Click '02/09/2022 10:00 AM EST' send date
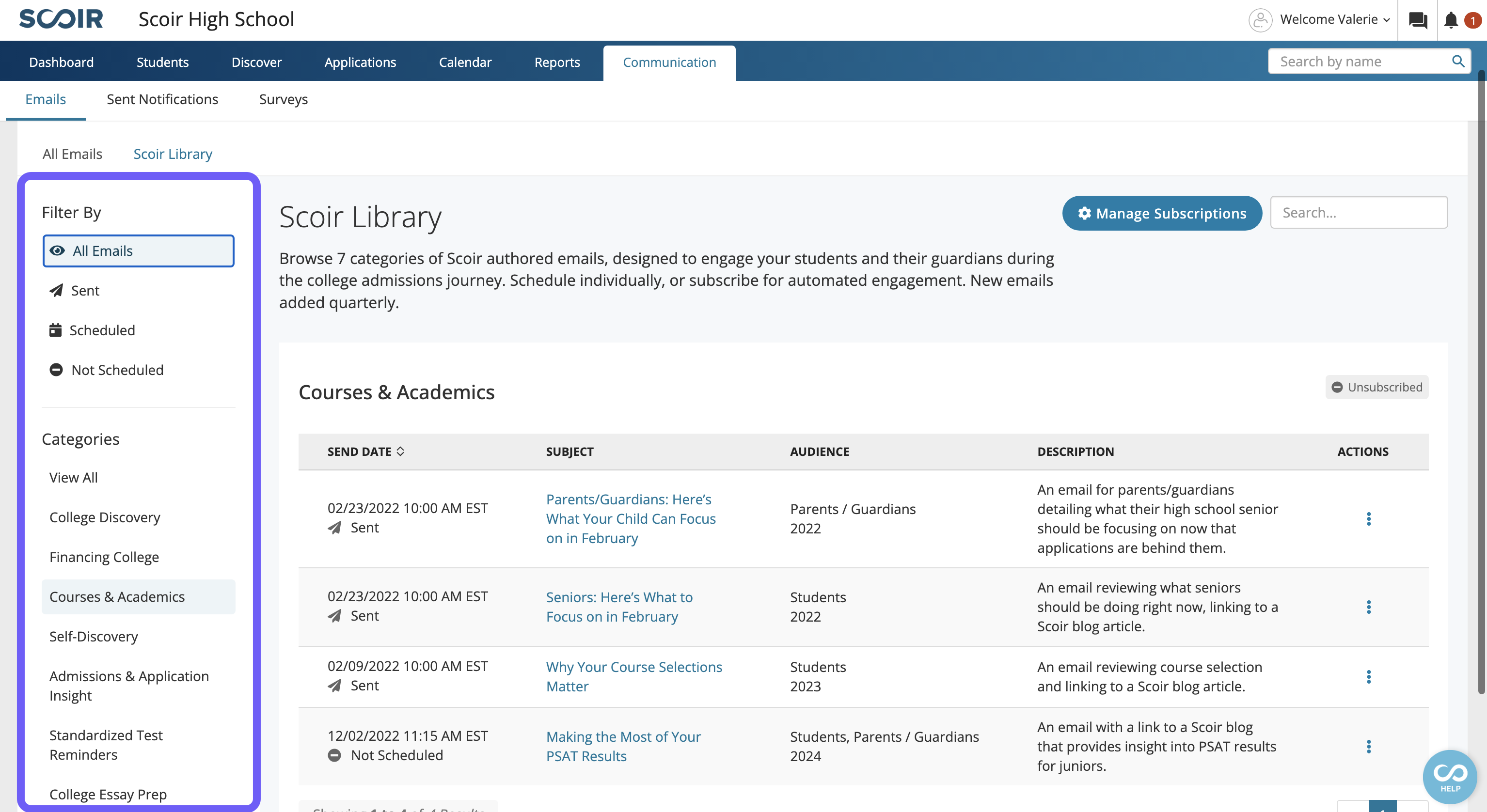 [408, 666]
